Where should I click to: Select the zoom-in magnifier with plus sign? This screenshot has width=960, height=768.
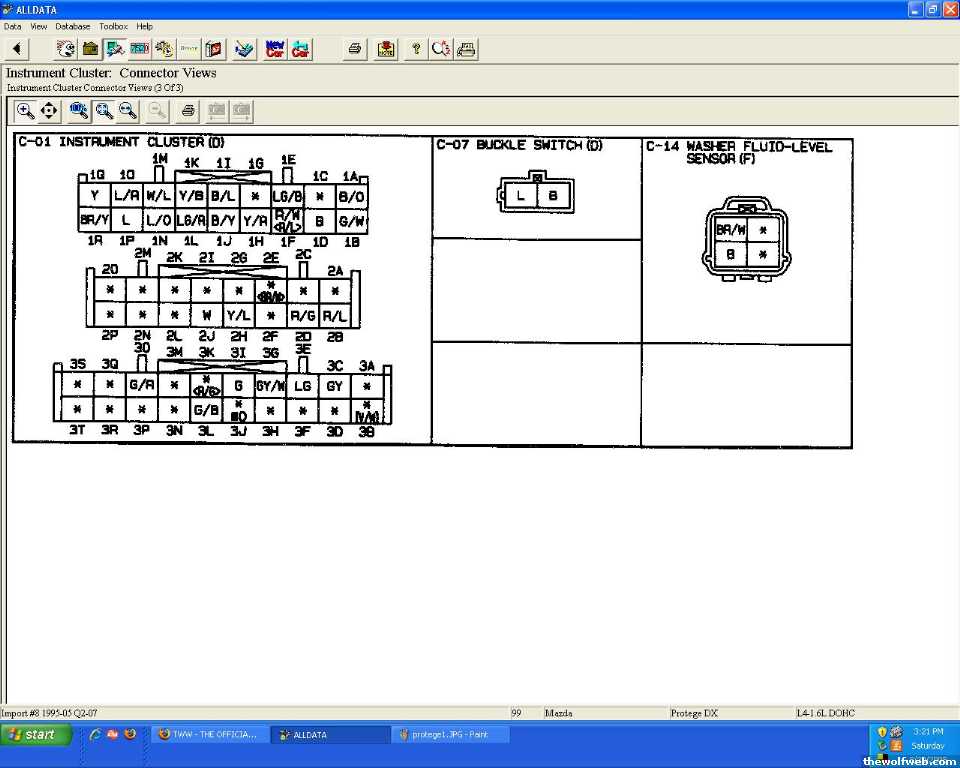[x=25, y=111]
